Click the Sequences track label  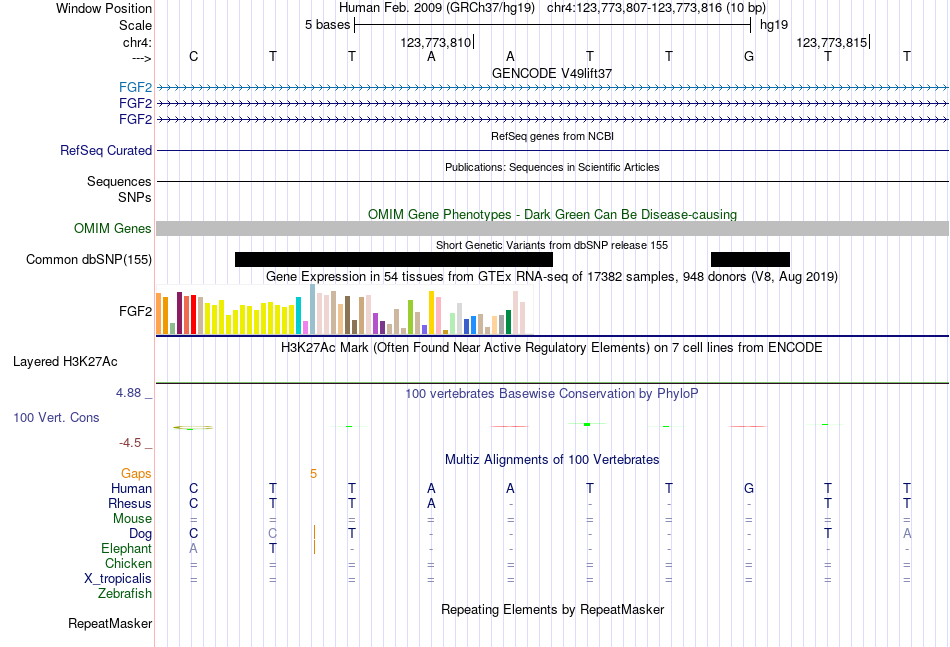coord(119,181)
